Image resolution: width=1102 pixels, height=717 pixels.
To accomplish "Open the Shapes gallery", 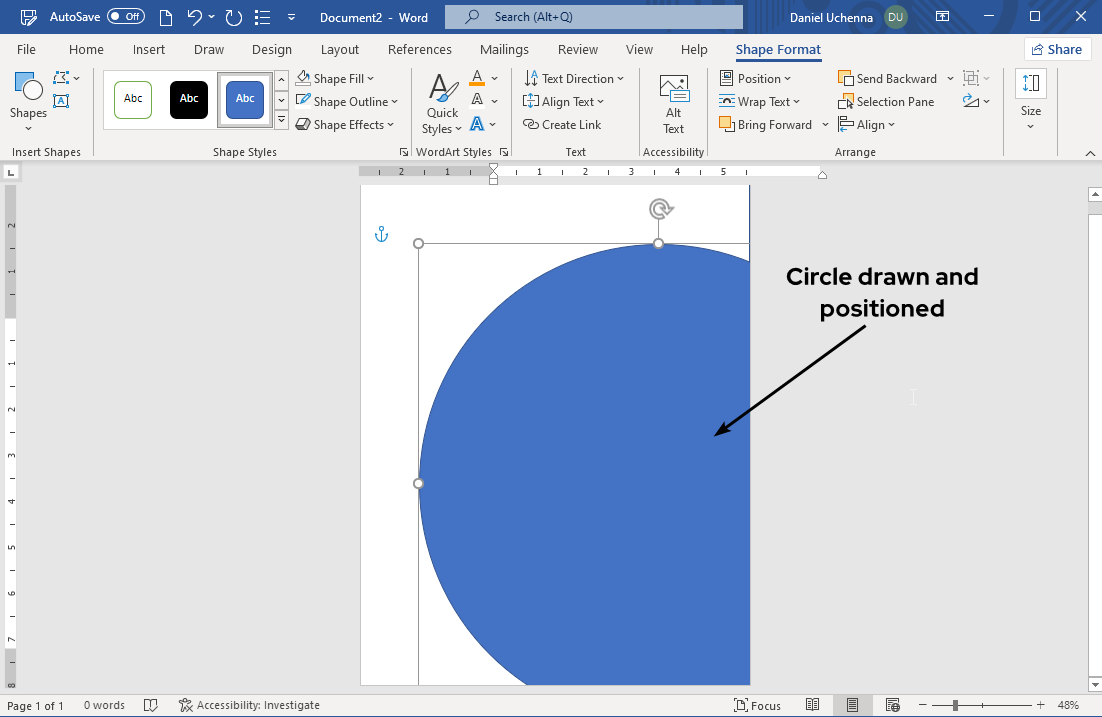I will pos(28,96).
